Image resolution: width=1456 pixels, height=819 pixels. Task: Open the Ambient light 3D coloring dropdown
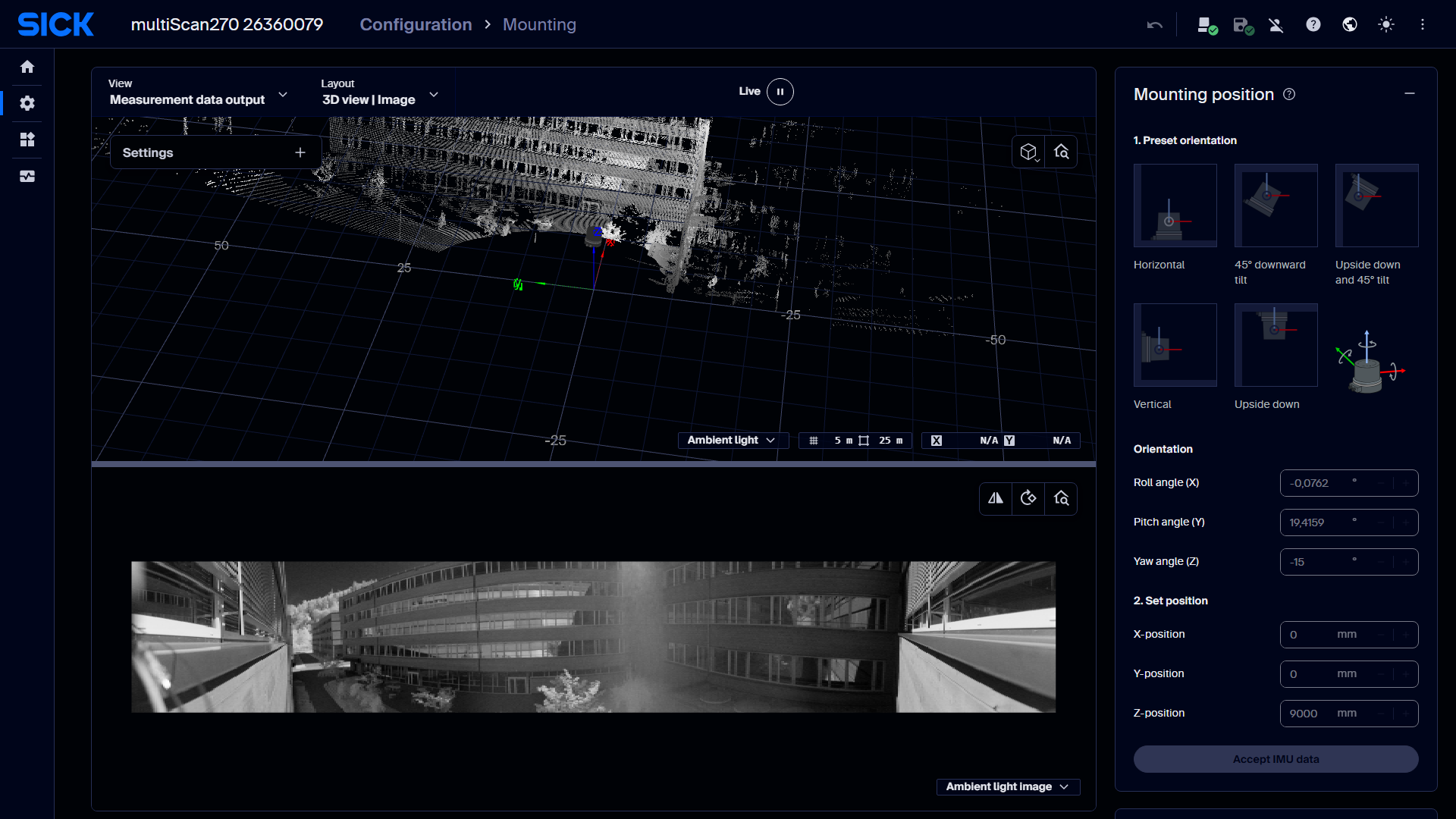tap(732, 440)
